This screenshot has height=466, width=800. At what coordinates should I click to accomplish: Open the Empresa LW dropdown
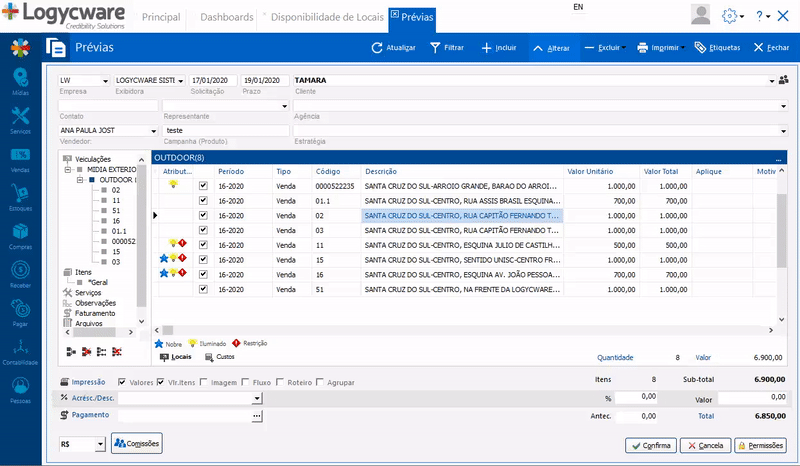tap(105, 80)
